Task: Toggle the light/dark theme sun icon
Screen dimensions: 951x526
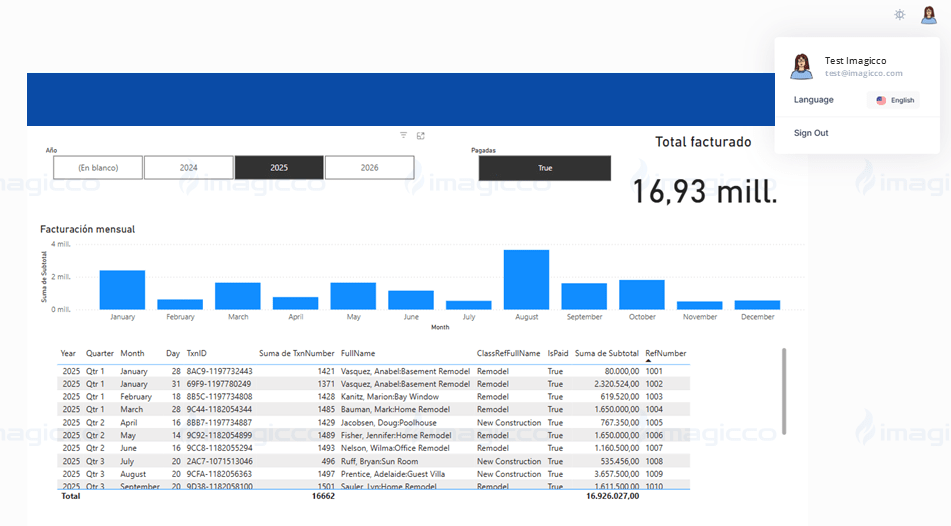Action: [x=900, y=15]
